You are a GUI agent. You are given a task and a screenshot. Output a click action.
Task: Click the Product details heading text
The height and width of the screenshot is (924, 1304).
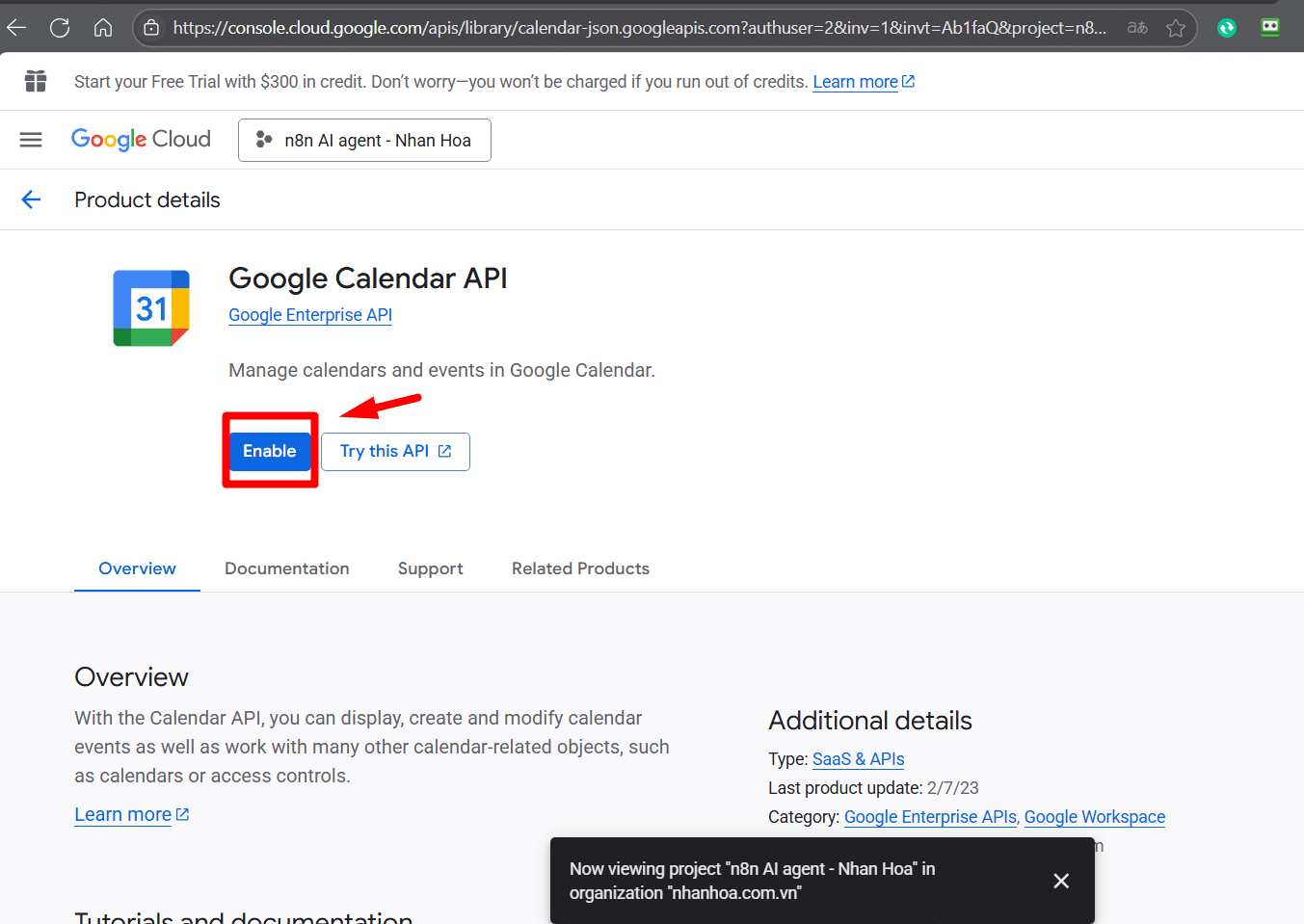pyautogui.click(x=147, y=199)
